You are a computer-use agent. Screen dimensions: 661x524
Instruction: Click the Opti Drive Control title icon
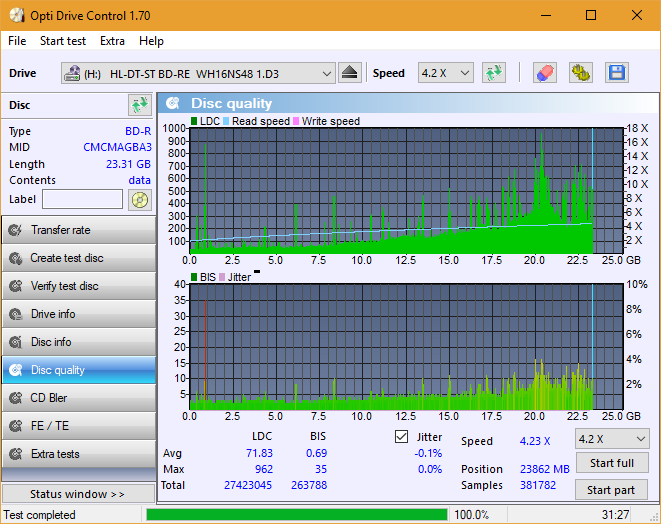17,16
